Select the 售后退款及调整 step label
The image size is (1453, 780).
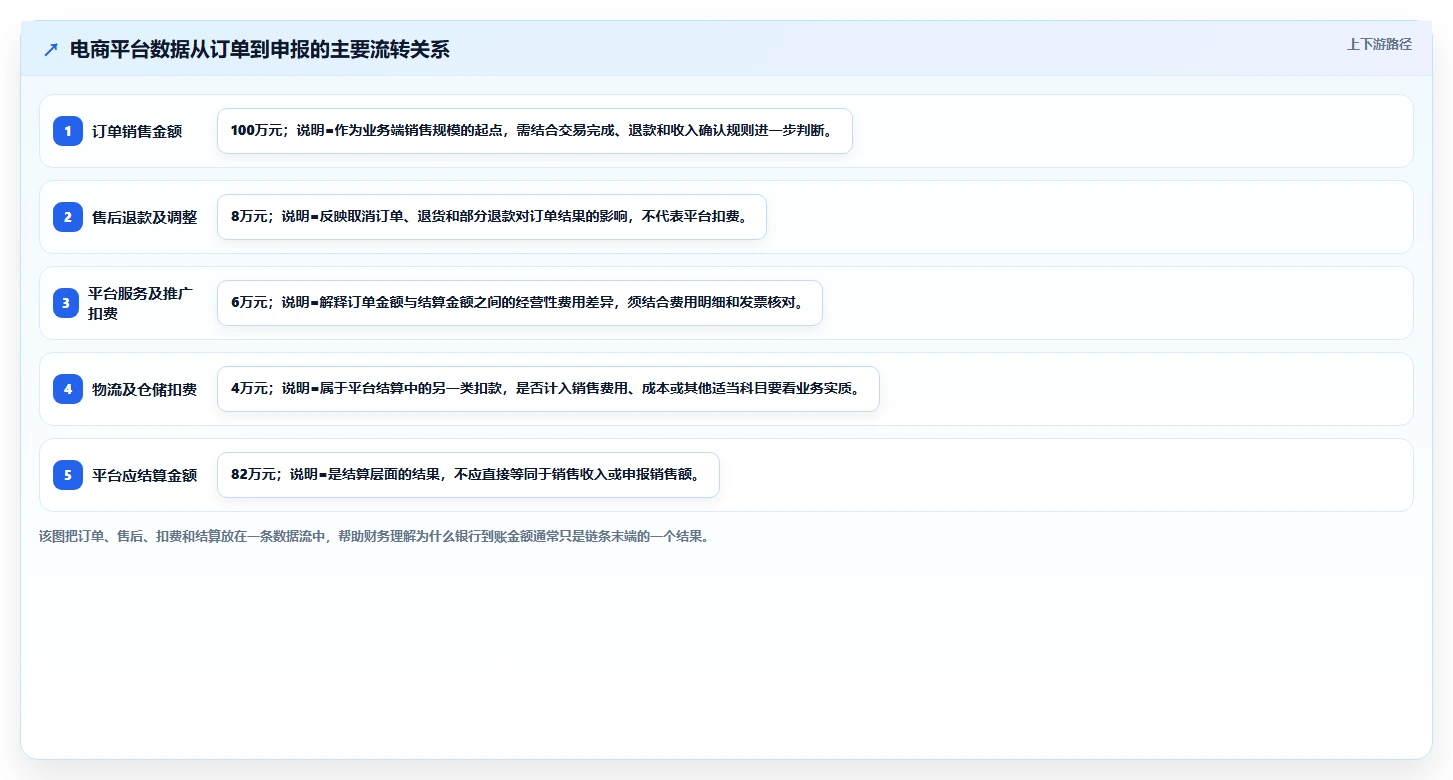(145, 217)
